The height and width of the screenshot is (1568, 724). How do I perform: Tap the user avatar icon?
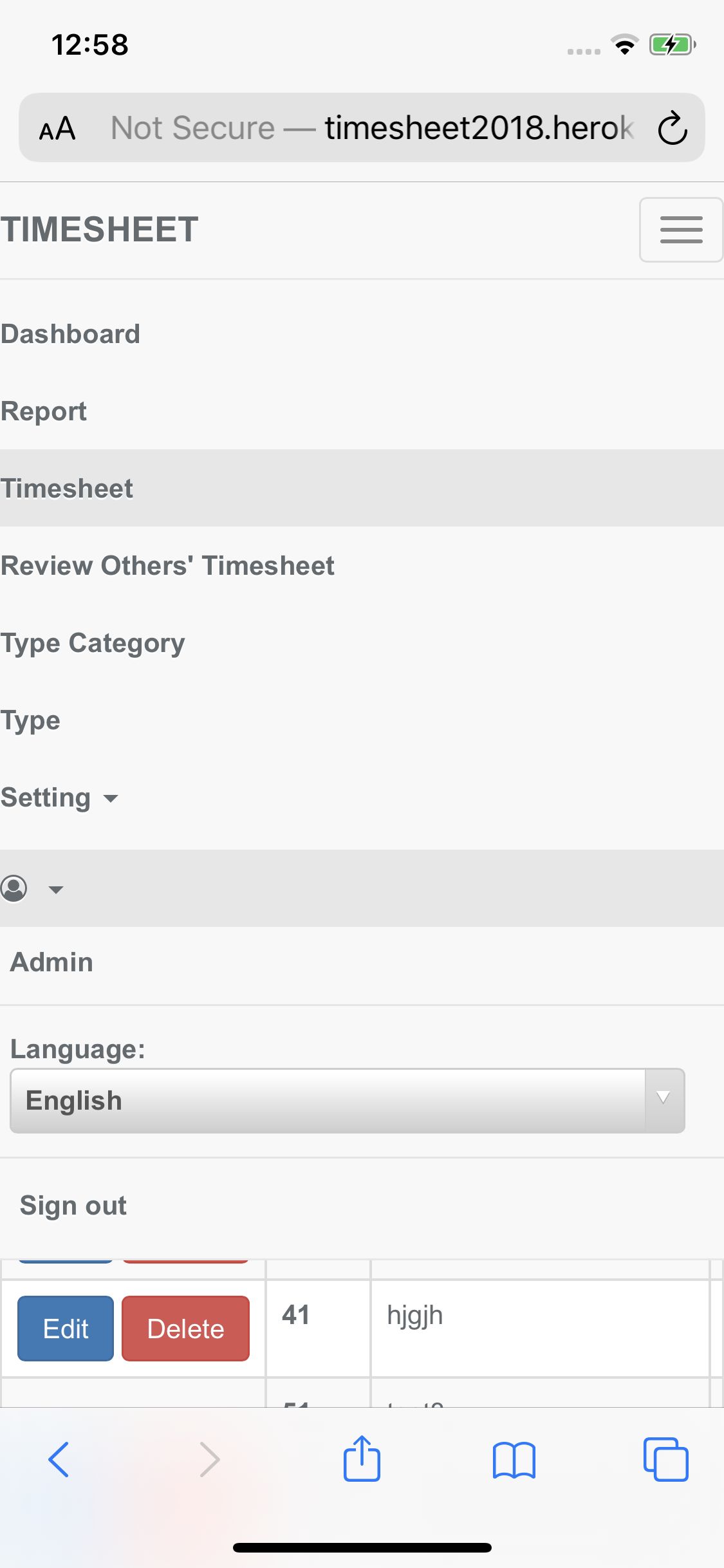(14, 889)
